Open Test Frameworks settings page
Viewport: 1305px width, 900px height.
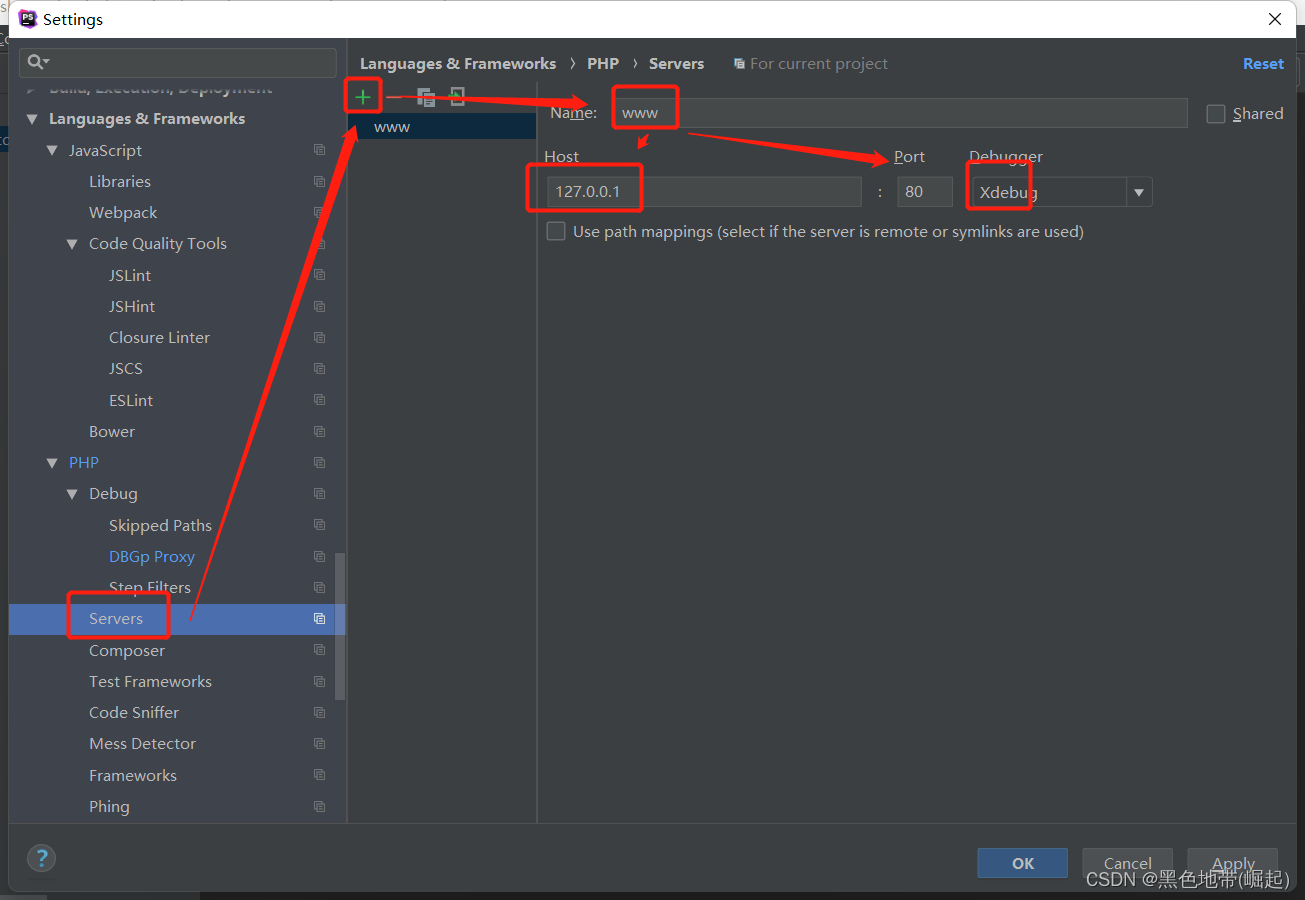(x=150, y=682)
